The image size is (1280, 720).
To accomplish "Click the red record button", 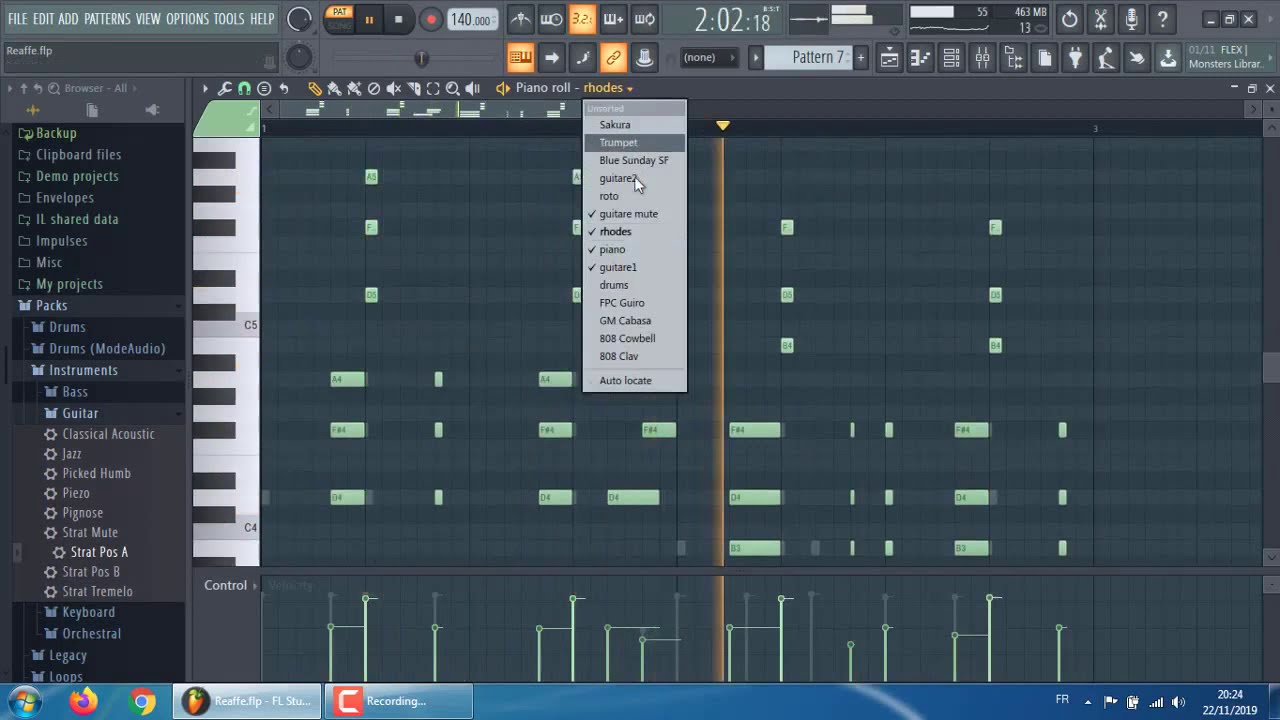I will pyautogui.click(x=431, y=20).
